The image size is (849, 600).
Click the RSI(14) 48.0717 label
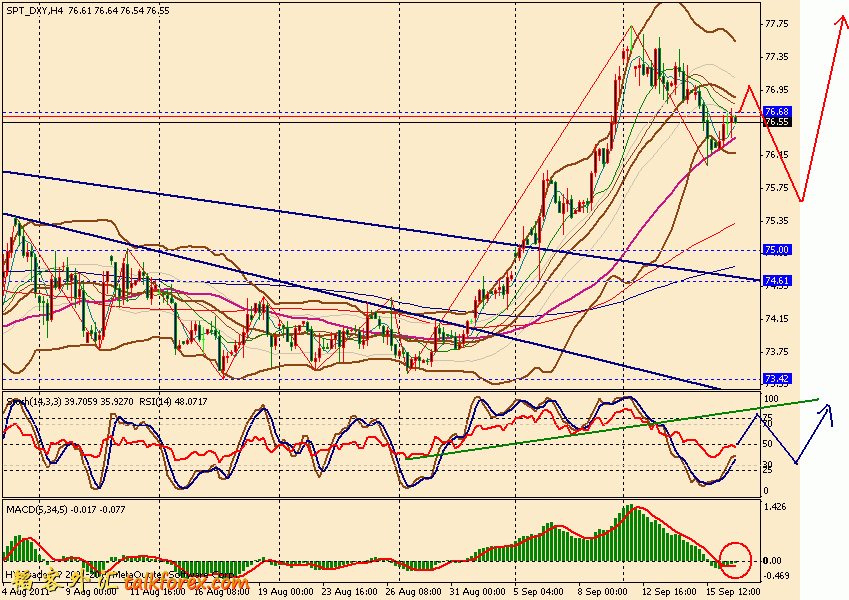[173, 401]
